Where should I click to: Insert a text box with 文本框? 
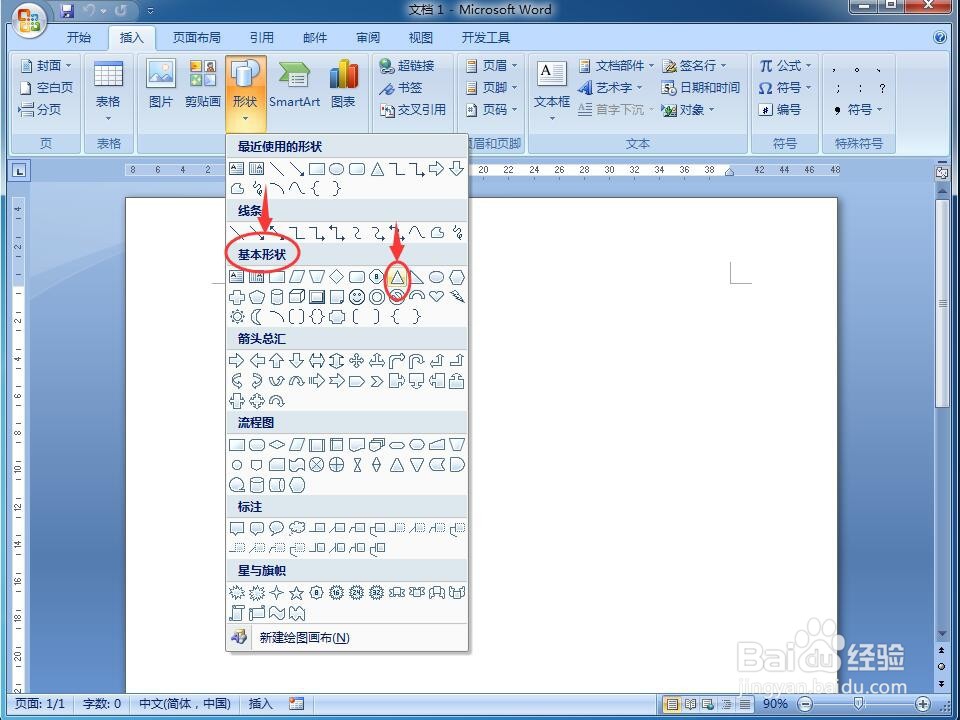pyautogui.click(x=551, y=85)
